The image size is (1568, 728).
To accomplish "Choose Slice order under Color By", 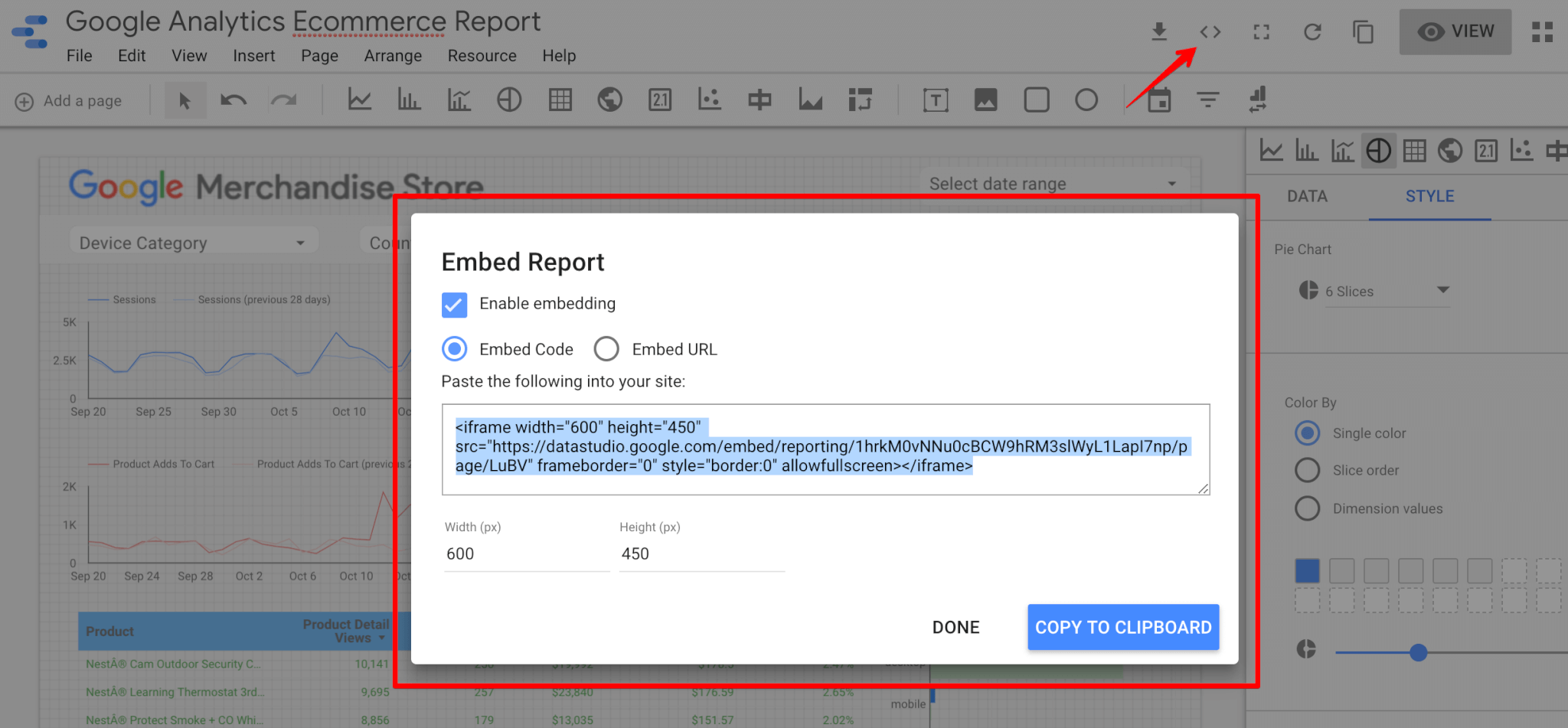I will point(1308,470).
